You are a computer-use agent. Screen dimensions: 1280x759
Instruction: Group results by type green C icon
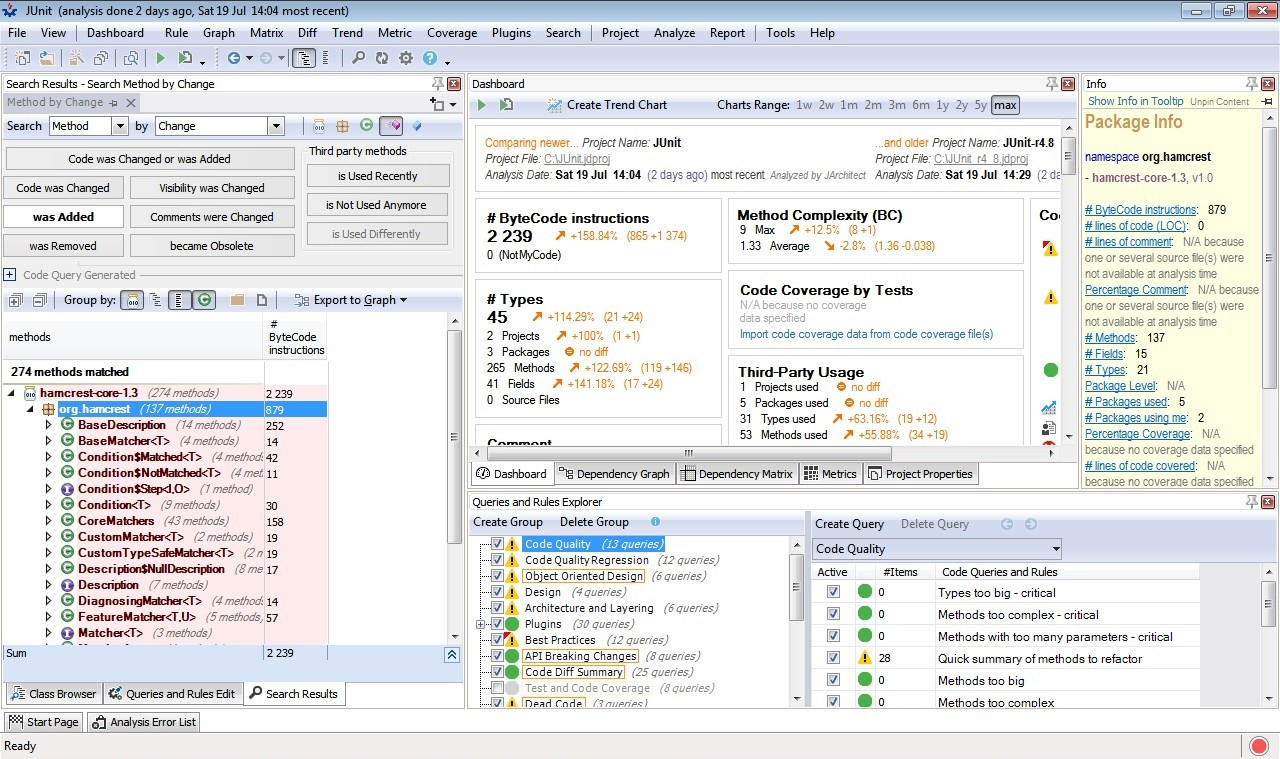pyautogui.click(x=204, y=300)
